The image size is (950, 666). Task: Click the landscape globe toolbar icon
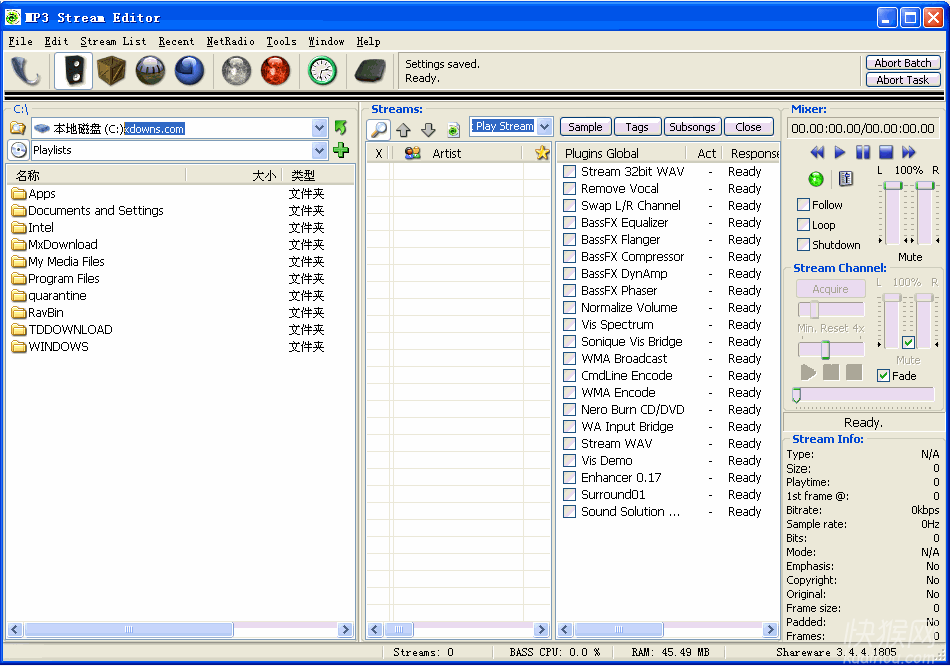tap(150, 71)
